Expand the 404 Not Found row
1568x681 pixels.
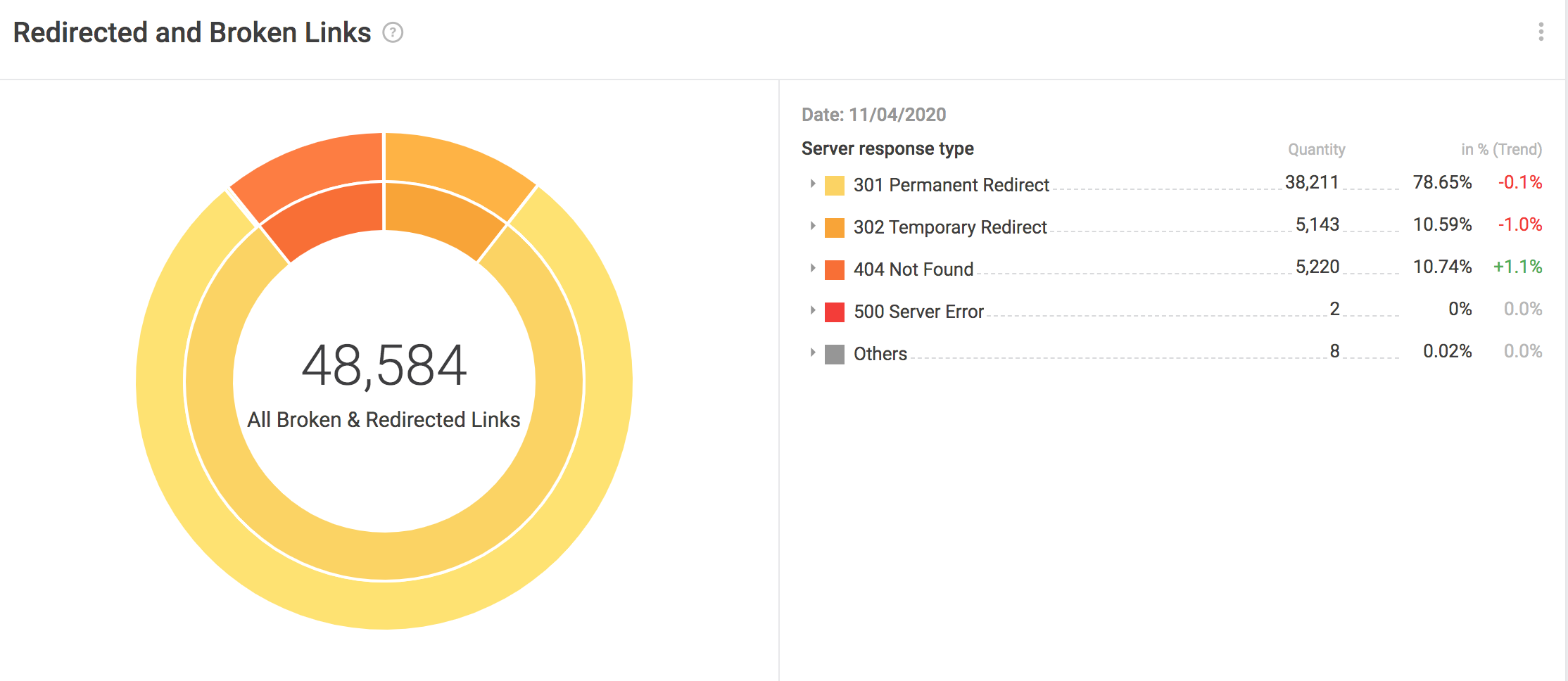[812, 268]
